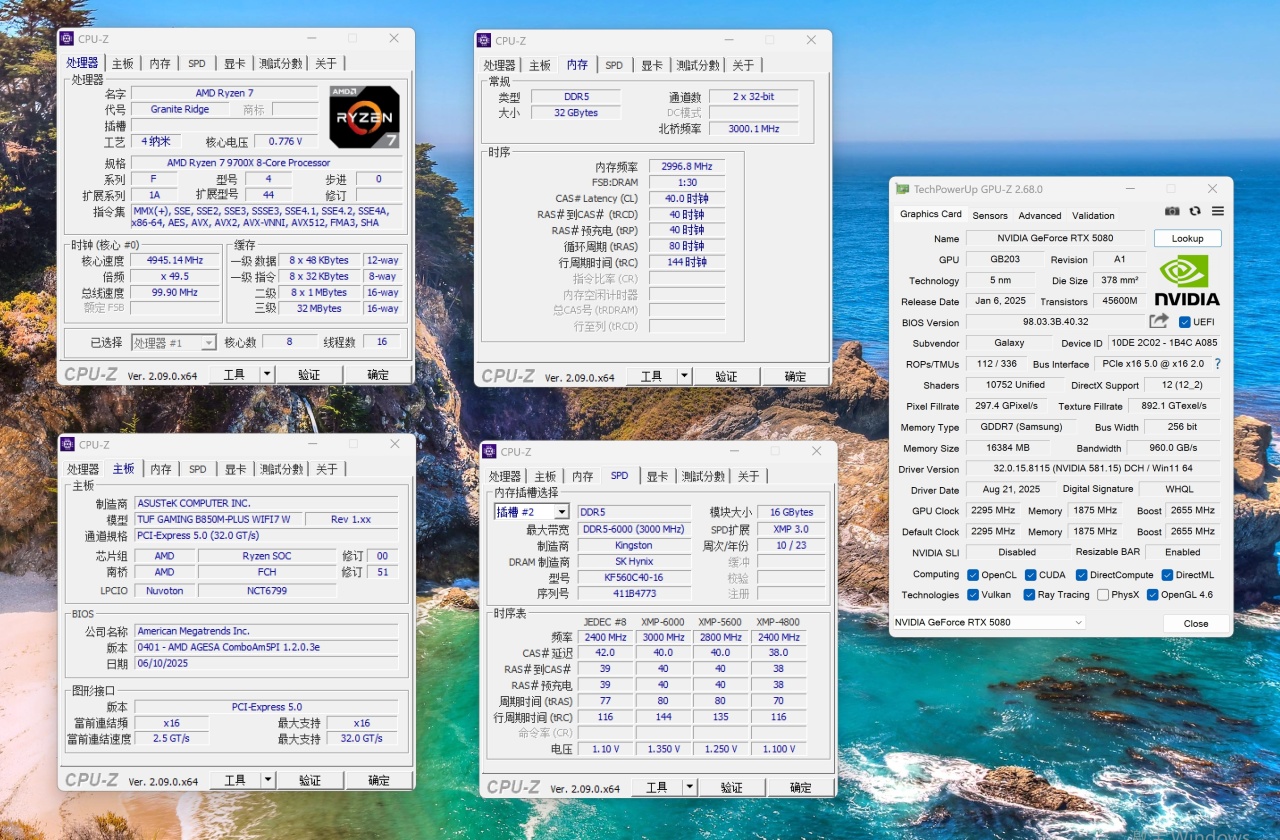Screen dimensions: 1280x840
Task: Expand 工具 dropdown arrow in mainboard window
Action: tap(268, 780)
